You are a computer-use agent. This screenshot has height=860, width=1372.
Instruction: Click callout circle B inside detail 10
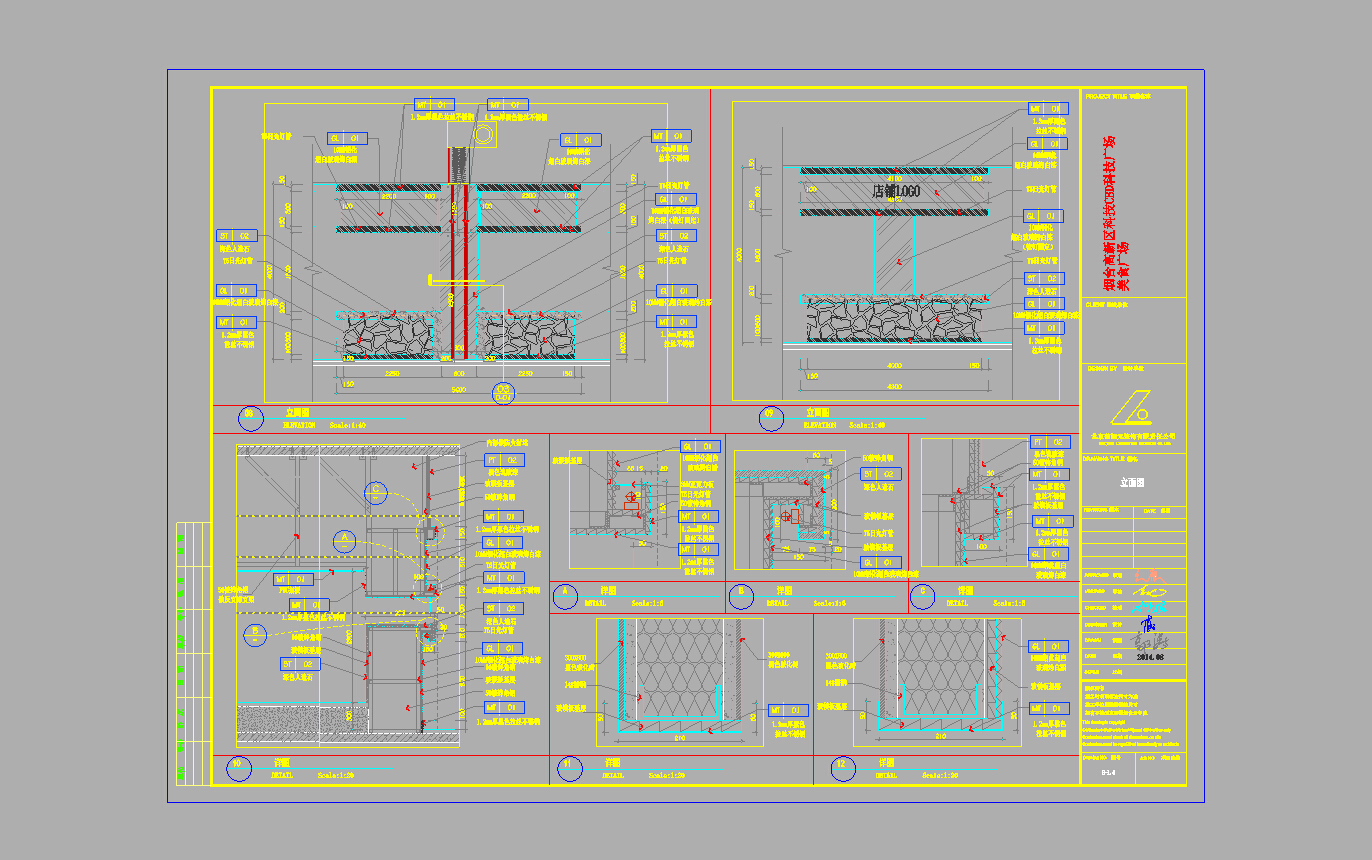click(x=255, y=633)
